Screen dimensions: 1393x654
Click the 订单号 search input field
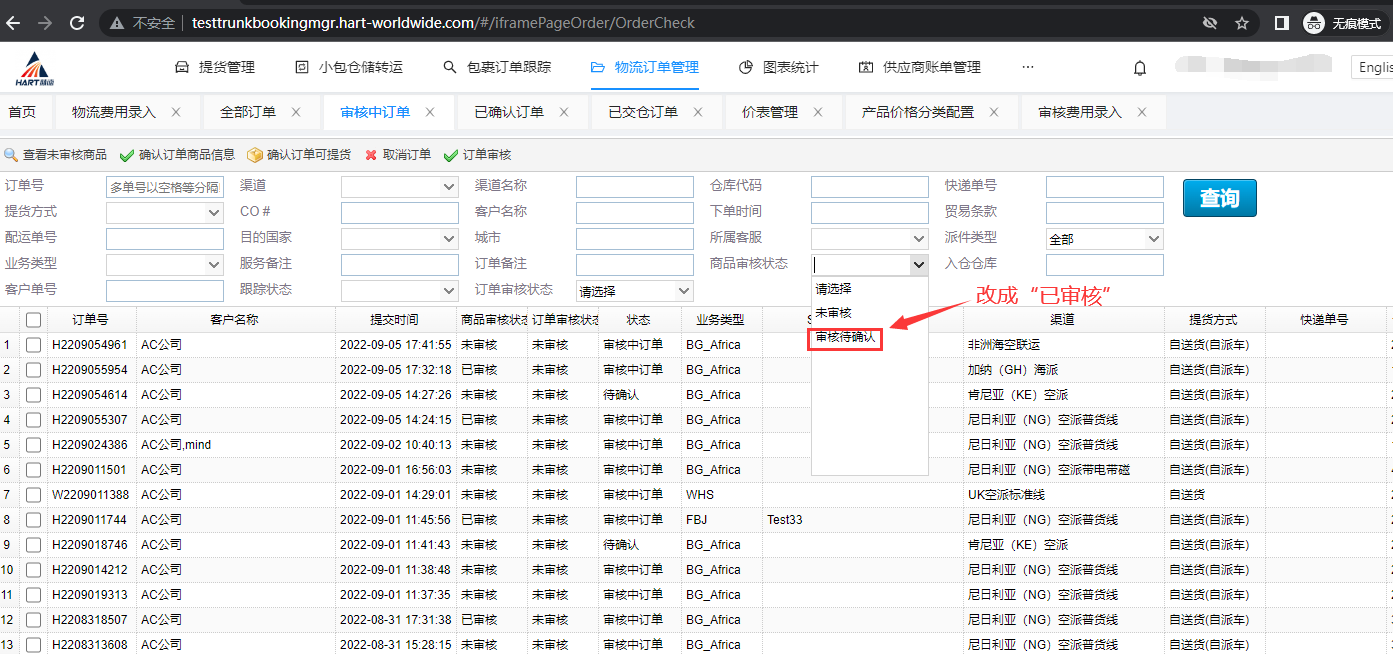pyautogui.click(x=164, y=187)
